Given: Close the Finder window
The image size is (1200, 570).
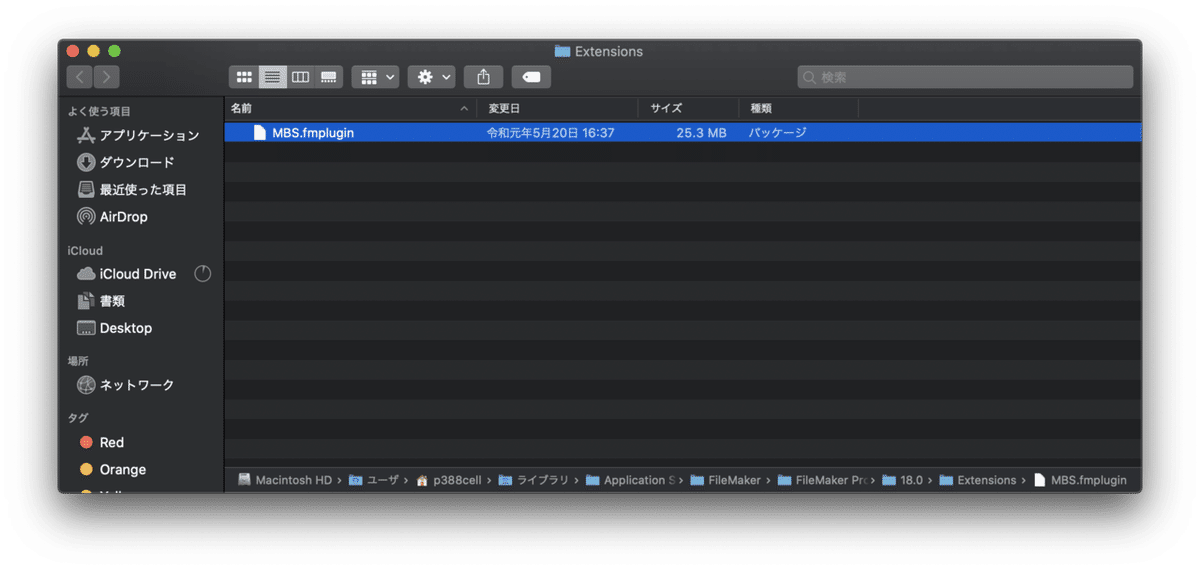Looking at the screenshot, I should click(x=73, y=51).
